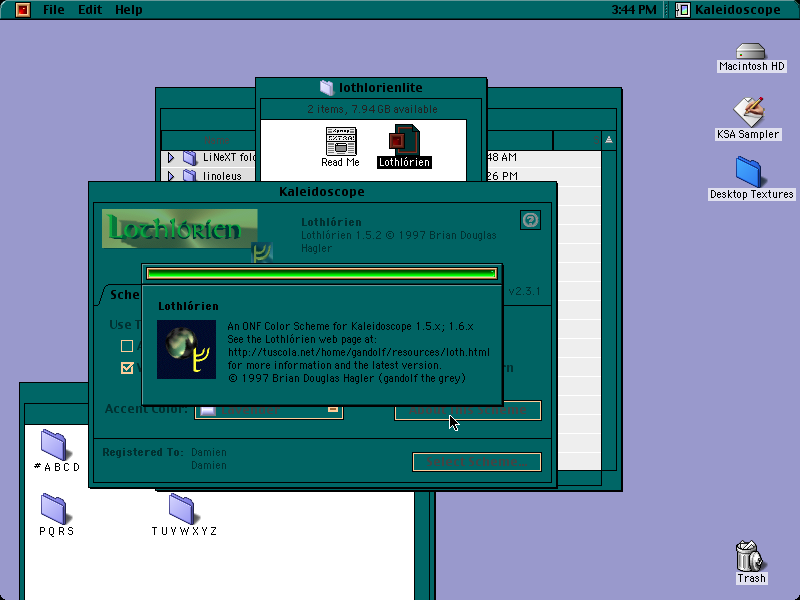Select the Desktop Textures folder
The height and width of the screenshot is (600, 800).
pos(751,178)
